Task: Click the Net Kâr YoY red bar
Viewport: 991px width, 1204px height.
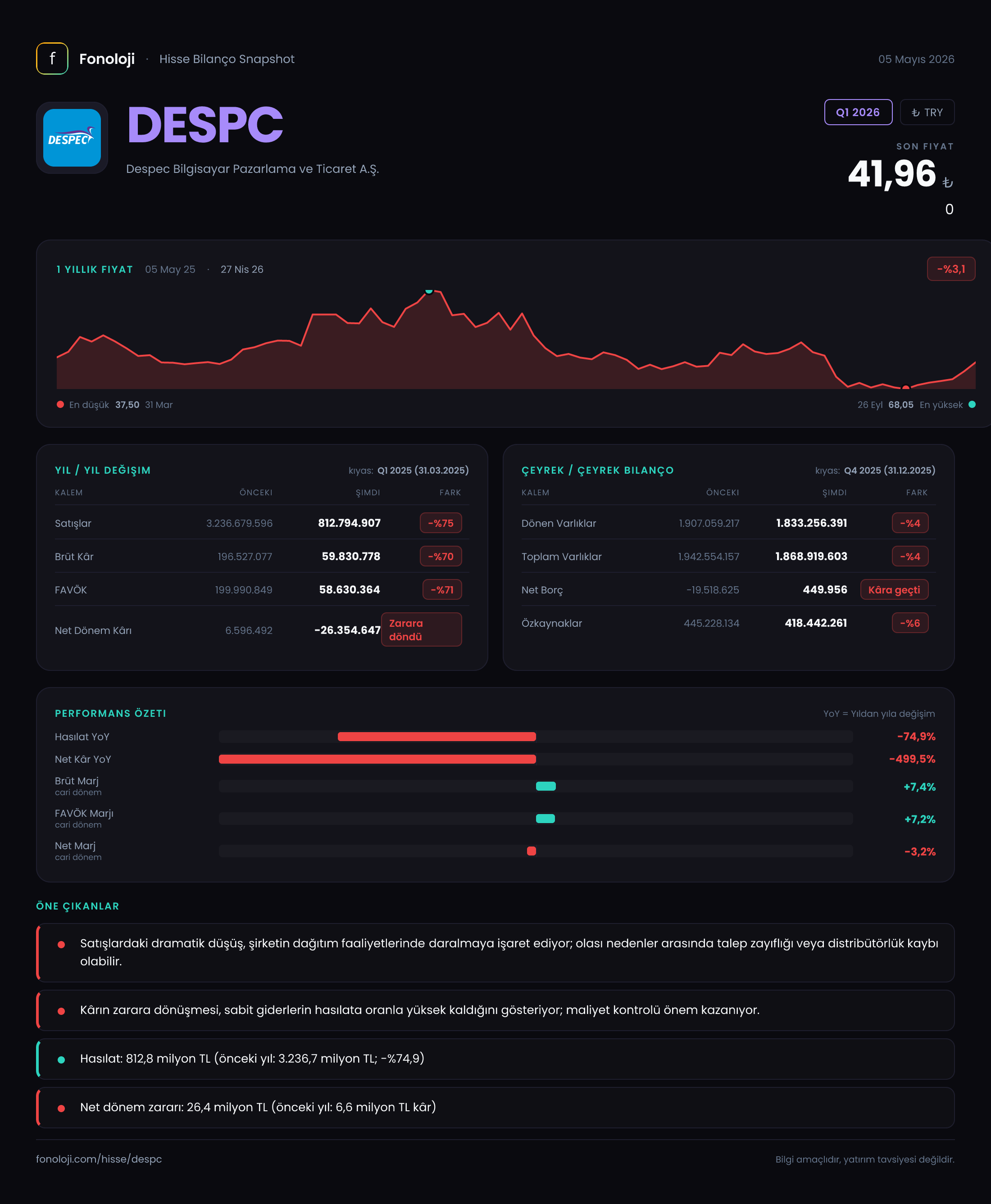Action: coord(377,759)
